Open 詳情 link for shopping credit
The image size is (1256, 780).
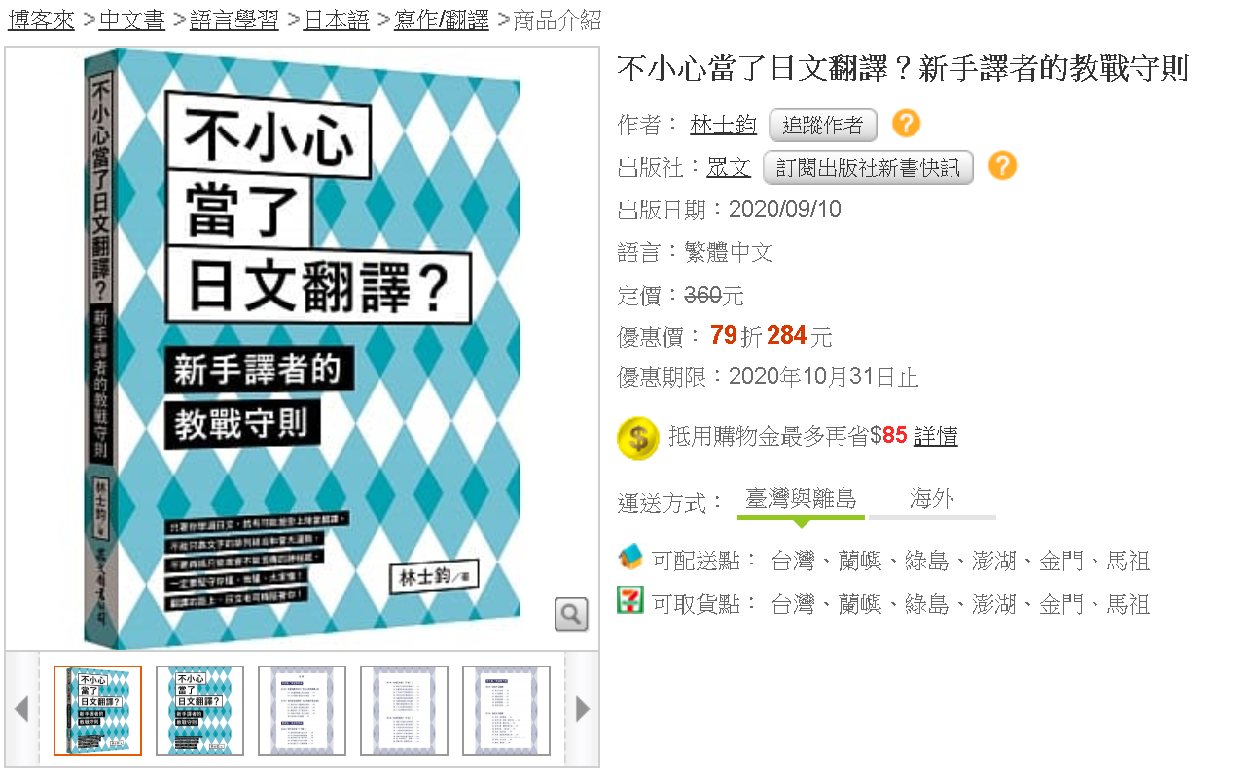pyautogui.click(x=936, y=436)
